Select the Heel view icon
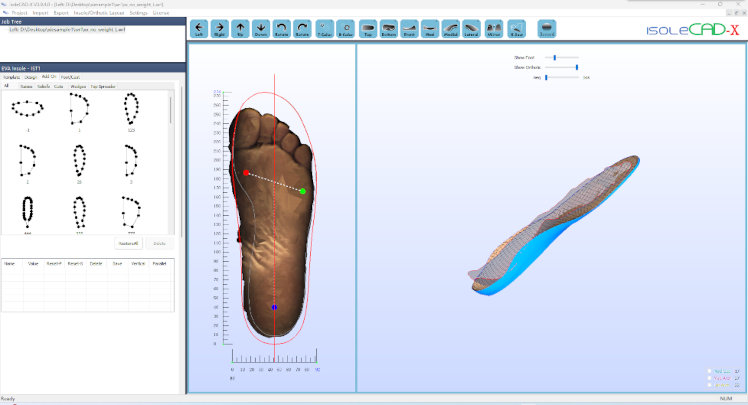Viewport: 748px width, 405px height. coord(429,29)
